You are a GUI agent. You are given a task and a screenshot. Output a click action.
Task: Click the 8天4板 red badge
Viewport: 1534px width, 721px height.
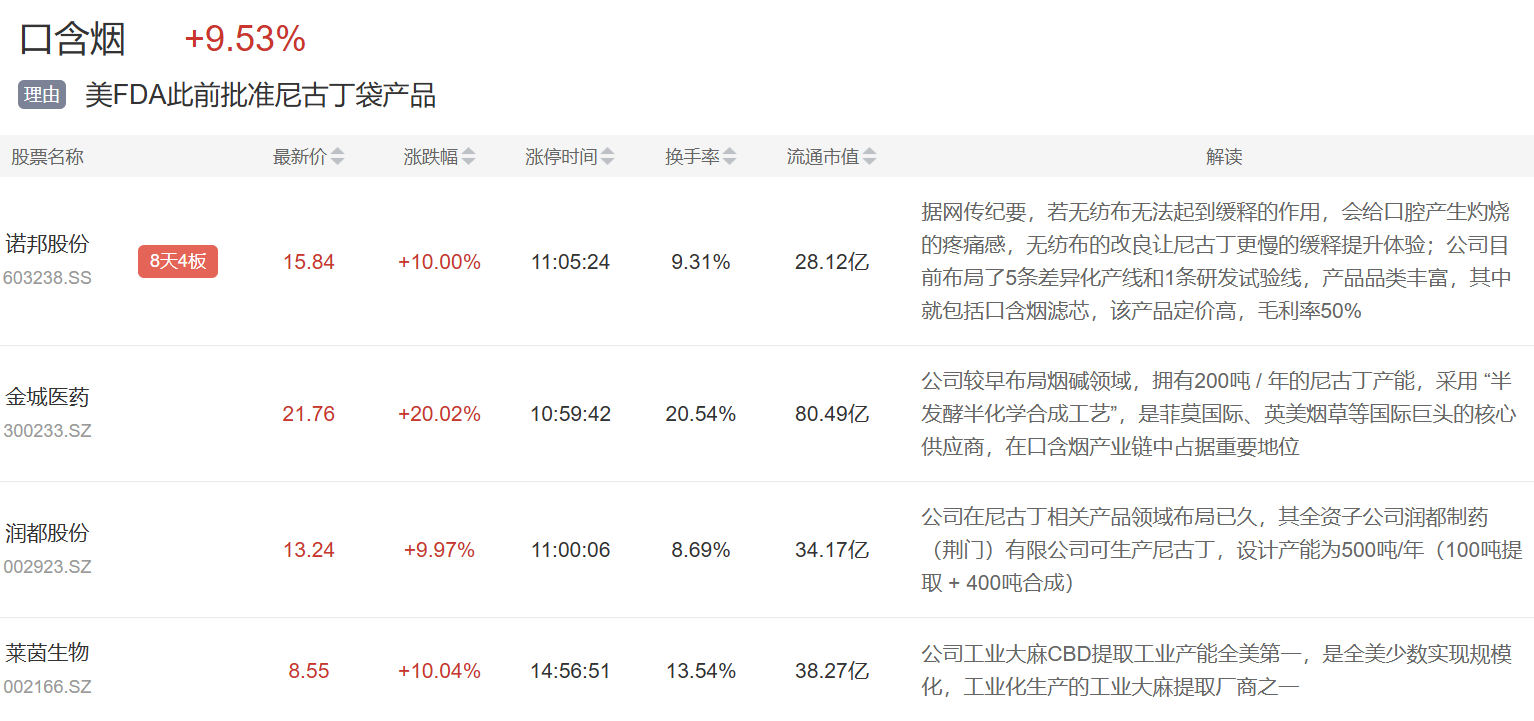click(178, 262)
